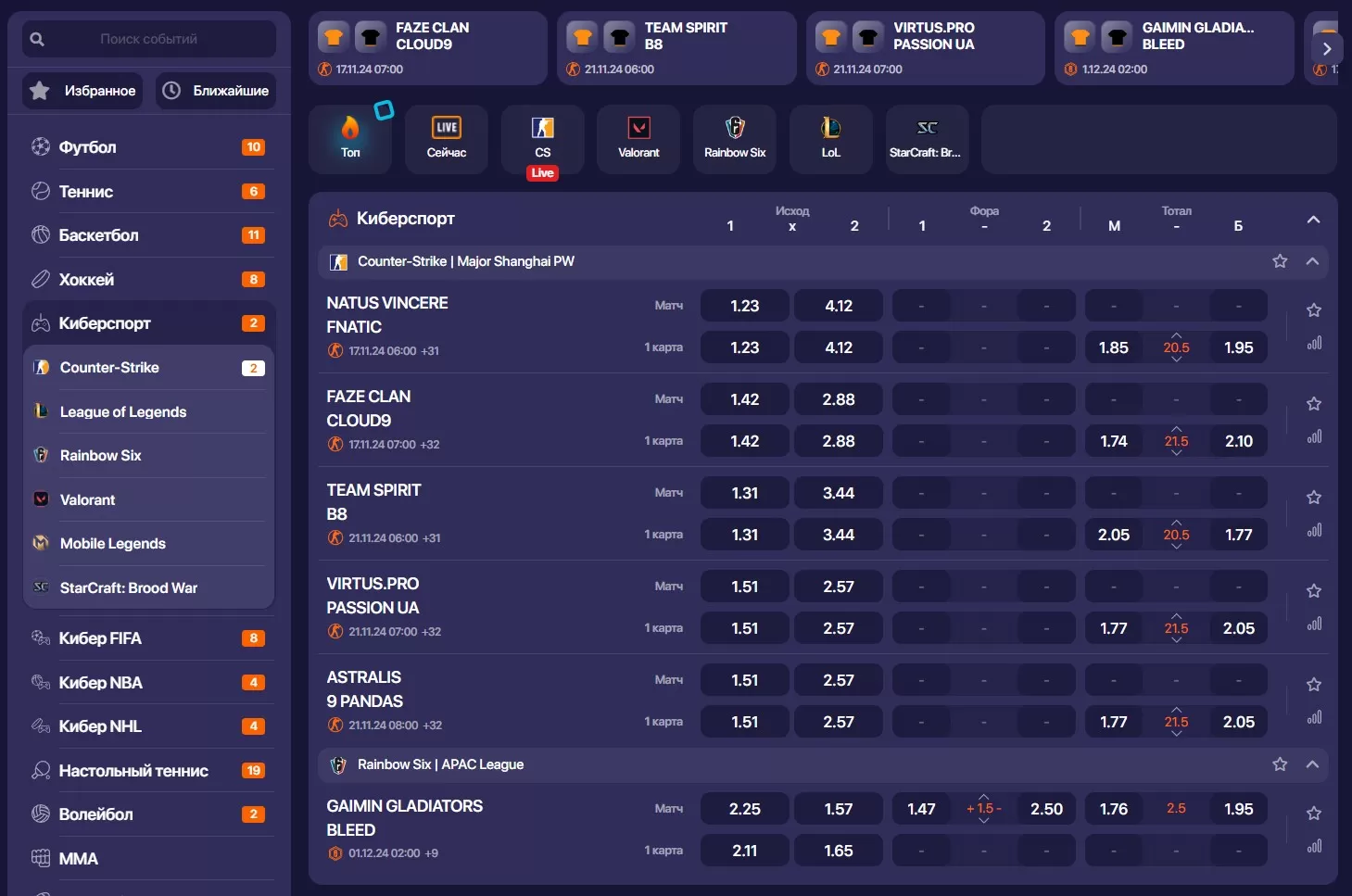Image resolution: width=1352 pixels, height=896 pixels.
Task: Switch to the Ближайшие tab
Action: (x=217, y=91)
